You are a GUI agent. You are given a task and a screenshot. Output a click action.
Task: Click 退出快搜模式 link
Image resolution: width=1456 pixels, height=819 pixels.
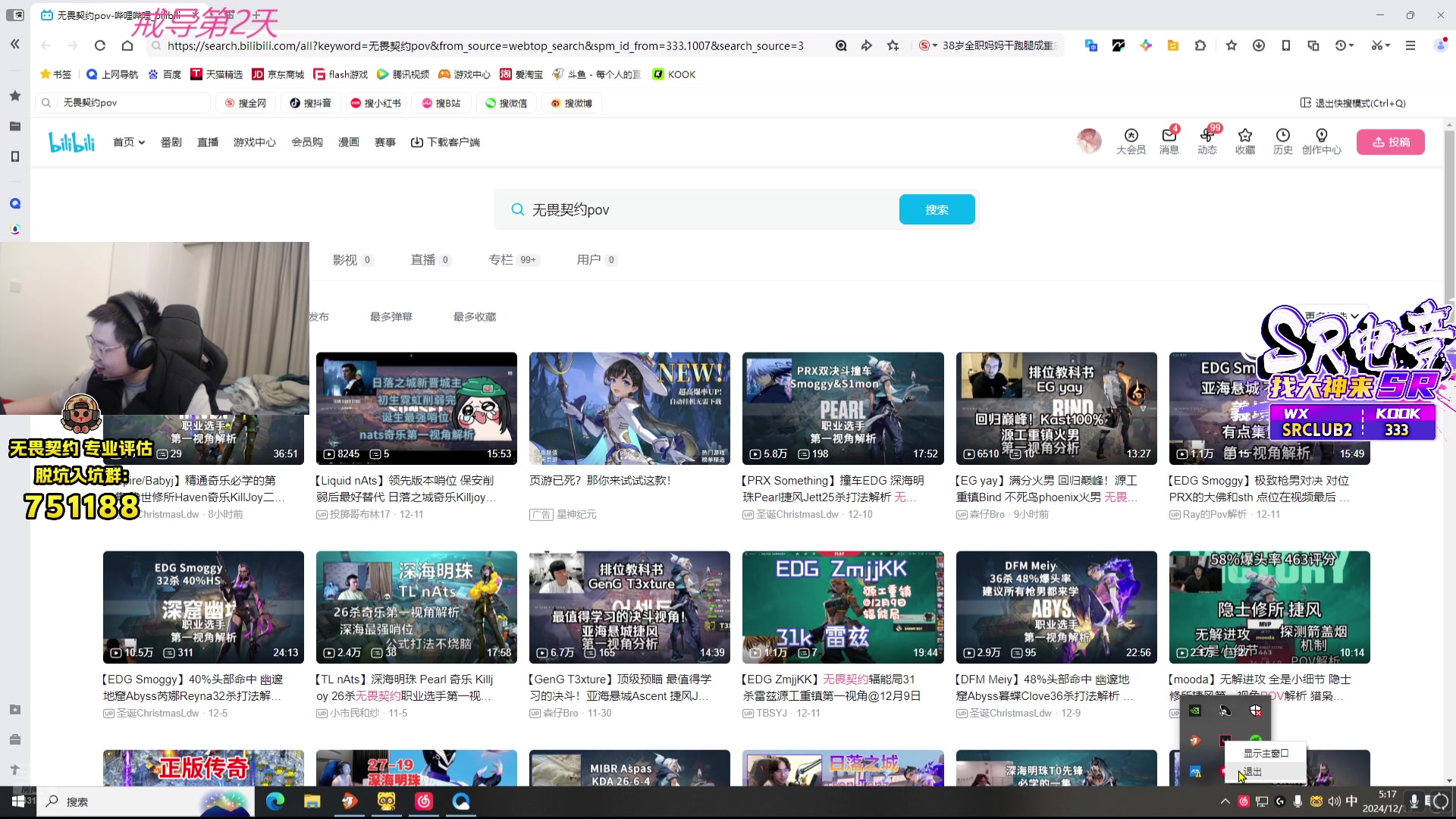1353,103
